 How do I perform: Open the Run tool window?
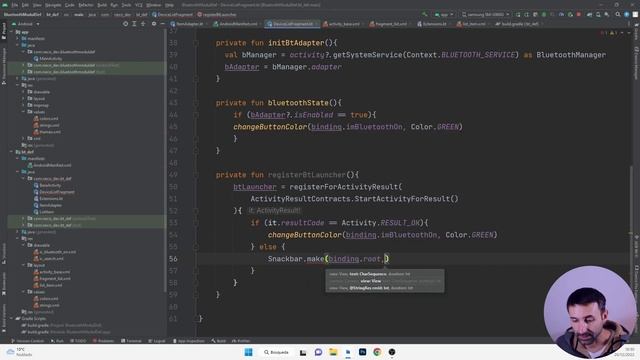(x=57, y=341)
